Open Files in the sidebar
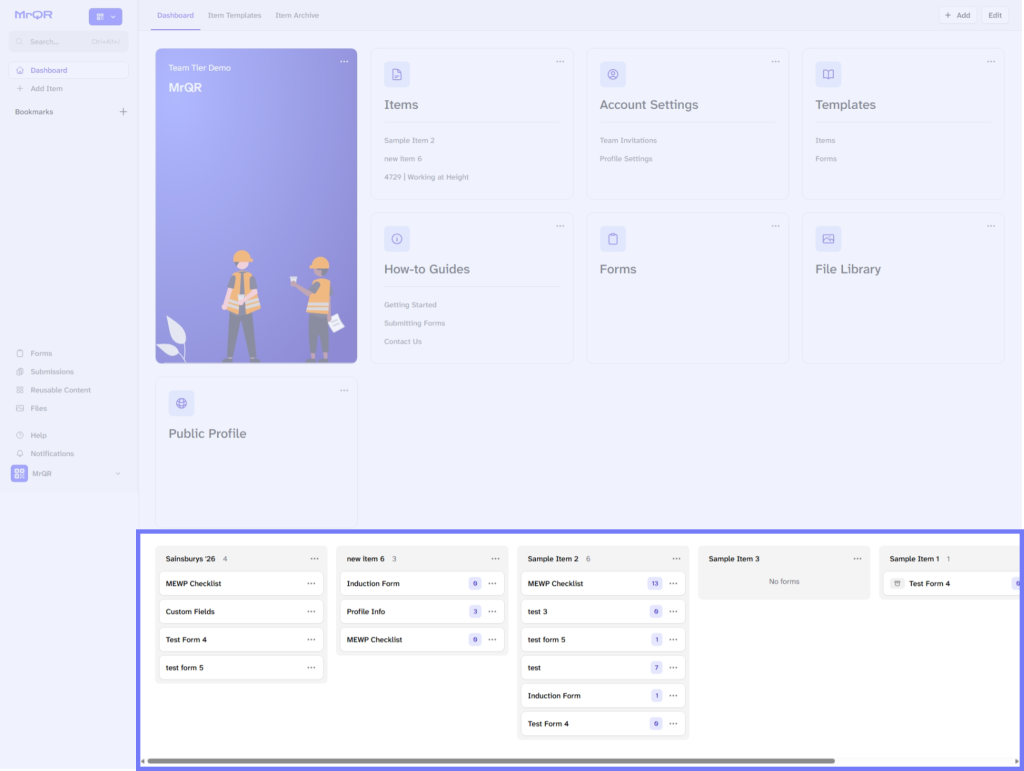 tap(39, 408)
